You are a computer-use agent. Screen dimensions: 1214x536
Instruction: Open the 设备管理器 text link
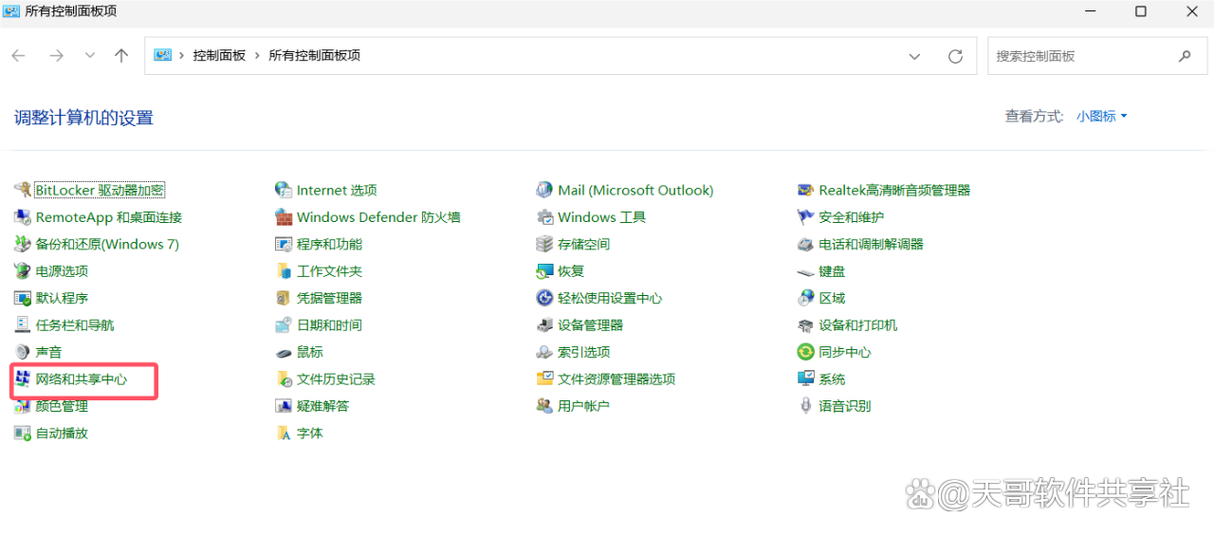coord(590,325)
